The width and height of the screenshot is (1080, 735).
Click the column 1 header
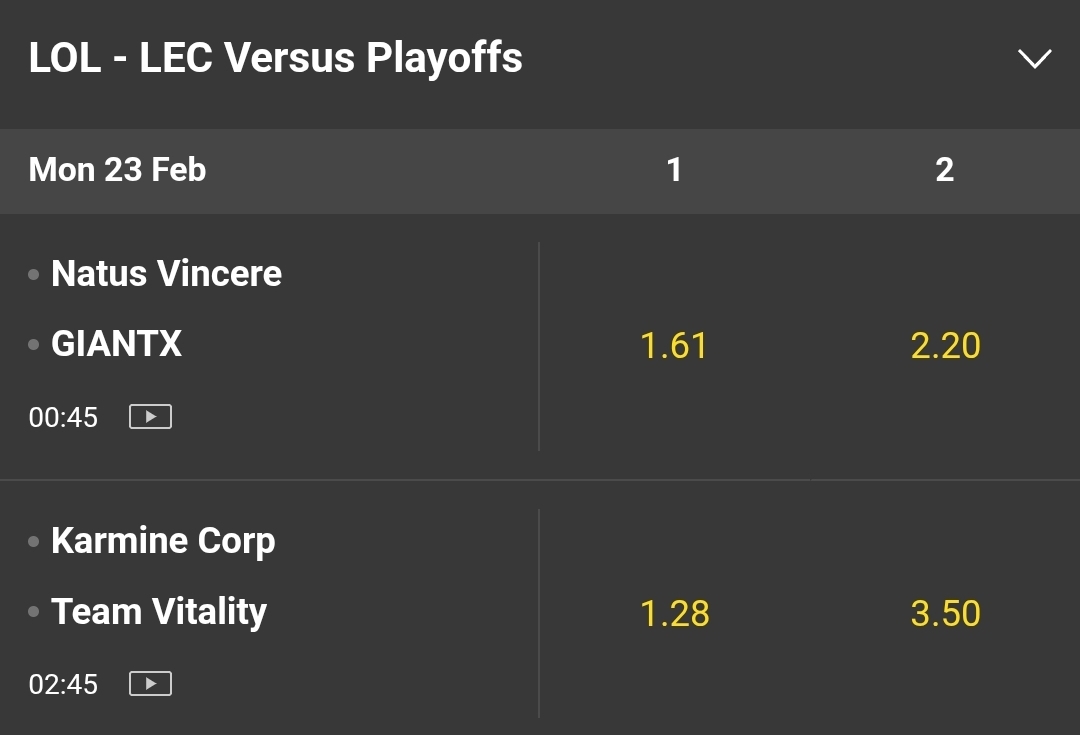pos(674,170)
